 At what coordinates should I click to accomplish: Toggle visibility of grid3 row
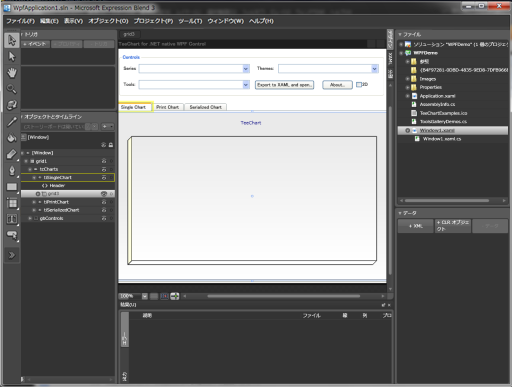pyautogui.click(x=104, y=194)
